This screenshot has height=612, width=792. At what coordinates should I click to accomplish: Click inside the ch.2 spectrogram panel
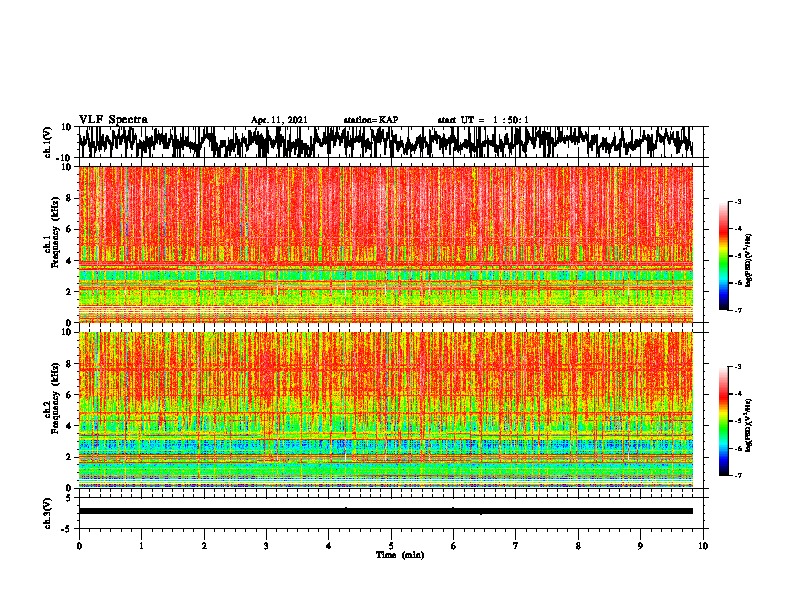(x=385, y=410)
